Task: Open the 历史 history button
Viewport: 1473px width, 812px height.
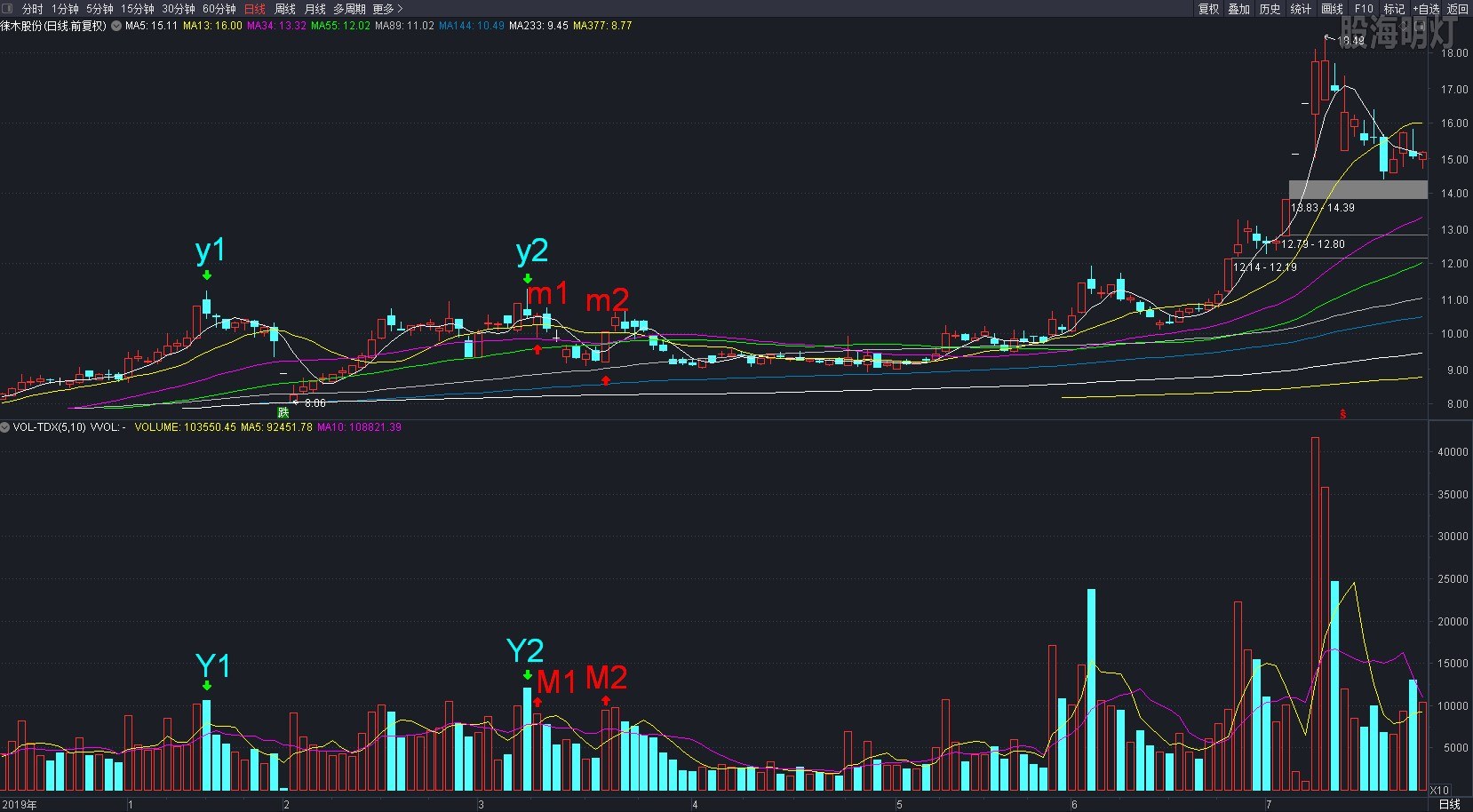Action: pos(1270,9)
